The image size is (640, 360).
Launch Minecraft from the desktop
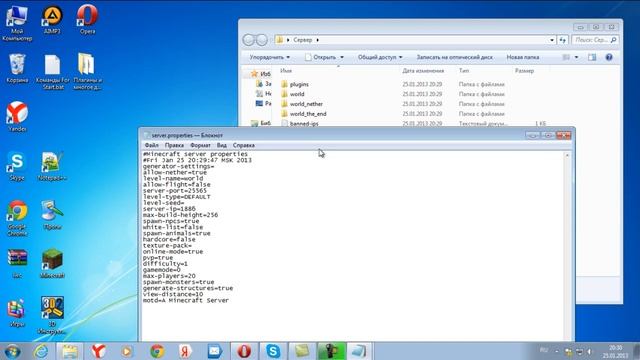point(52,264)
